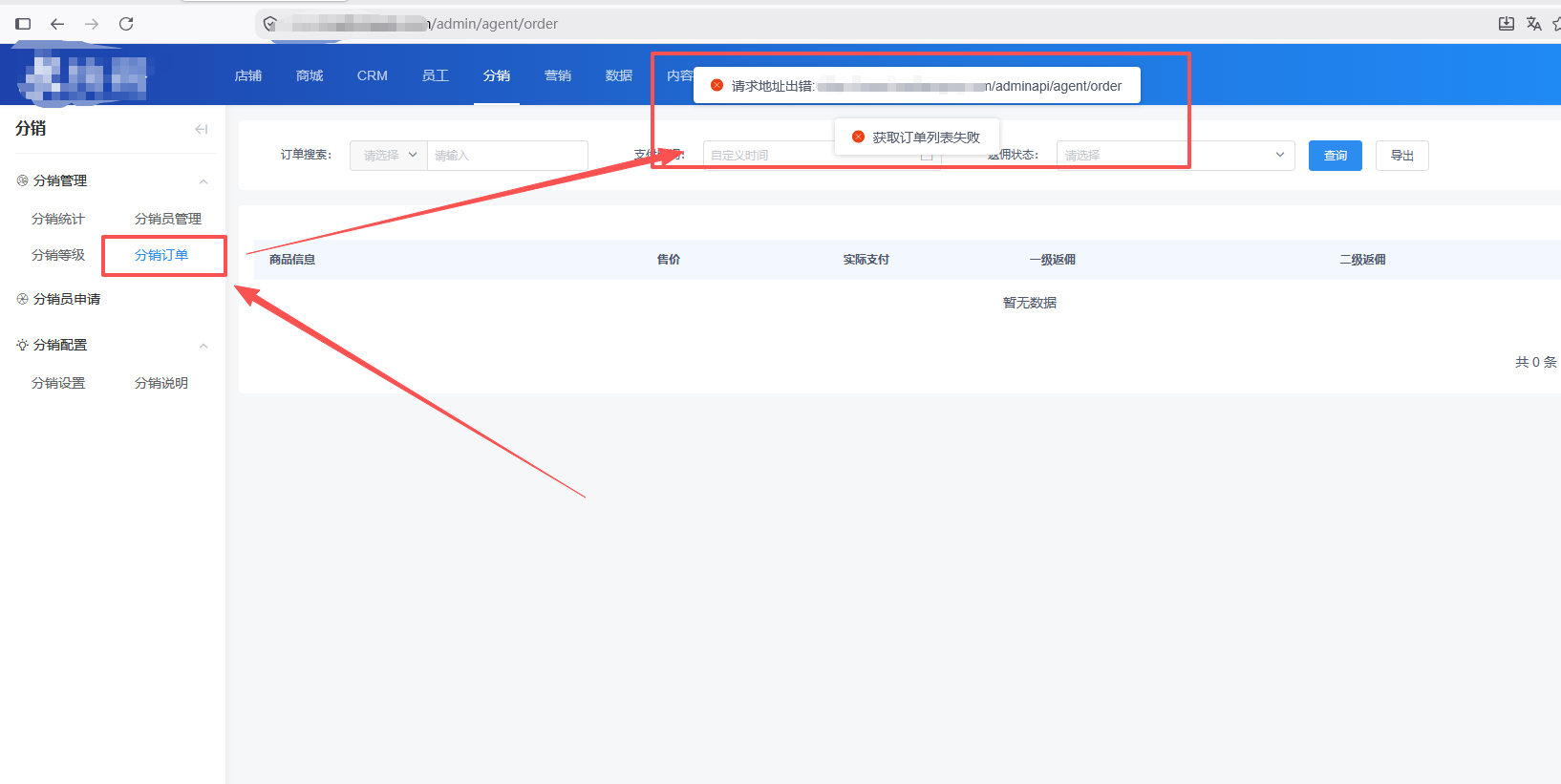
Task: Open 分销设置 under 分销配置
Action: 58,383
